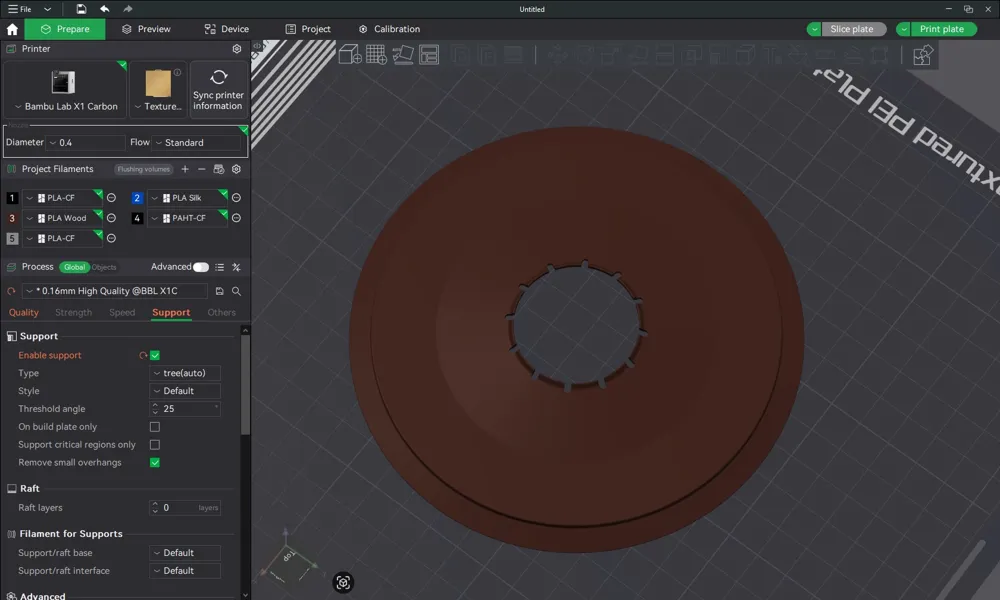Click the Flushing volumes button
The width and height of the screenshot is (1000, 600).
click(143, 169)
